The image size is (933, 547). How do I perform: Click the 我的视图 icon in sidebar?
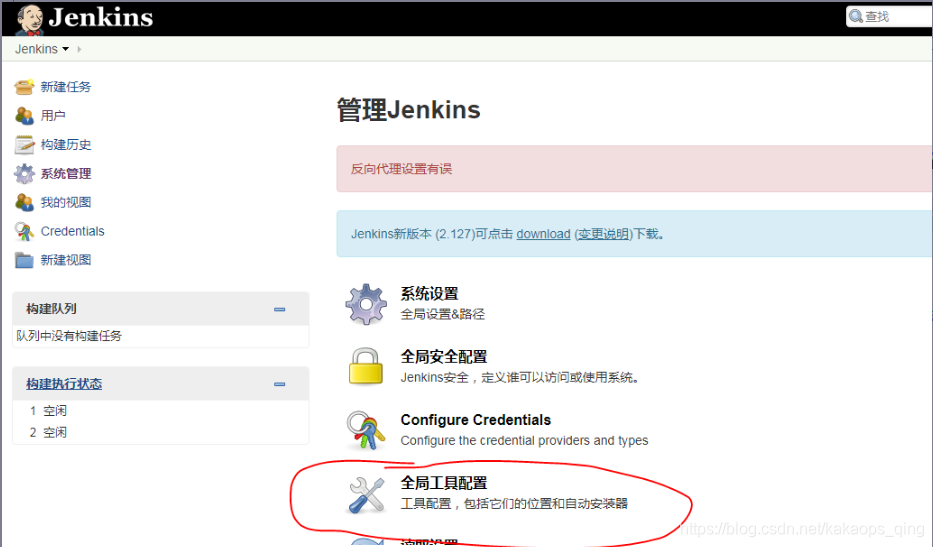[x=24, y=203]
